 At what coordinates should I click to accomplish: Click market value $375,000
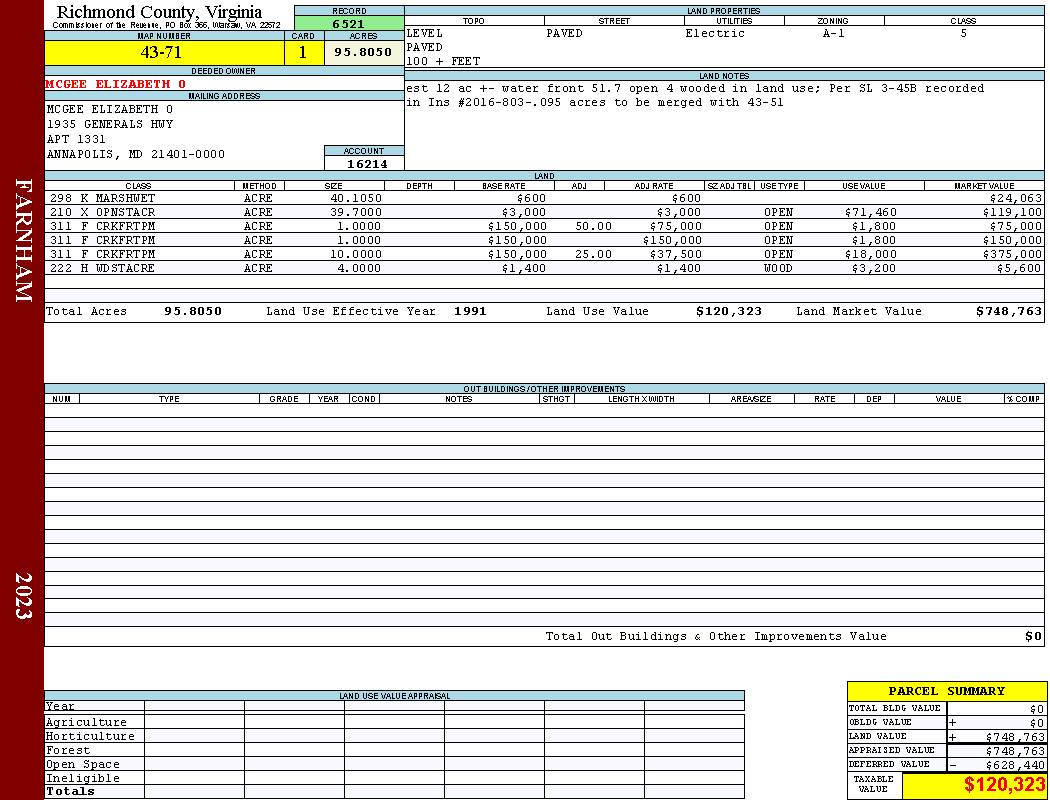pyautogui.click(x=1012, y=254)
